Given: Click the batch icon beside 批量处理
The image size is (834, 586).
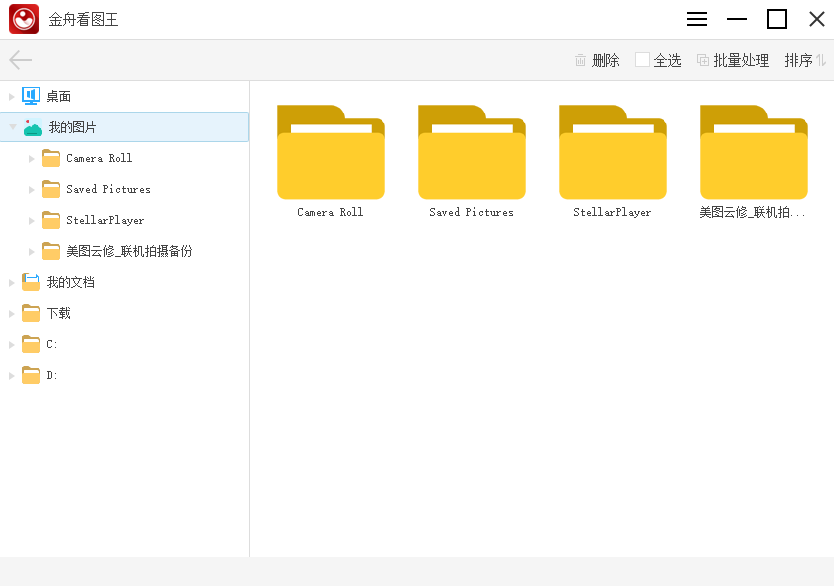Looking at the screenshot, I should [703, 60].
